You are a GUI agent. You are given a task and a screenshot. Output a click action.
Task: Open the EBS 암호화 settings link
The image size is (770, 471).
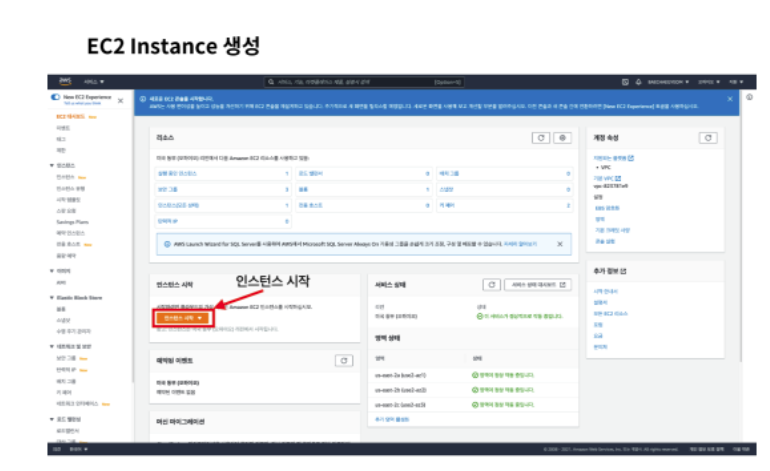point(607,208)
